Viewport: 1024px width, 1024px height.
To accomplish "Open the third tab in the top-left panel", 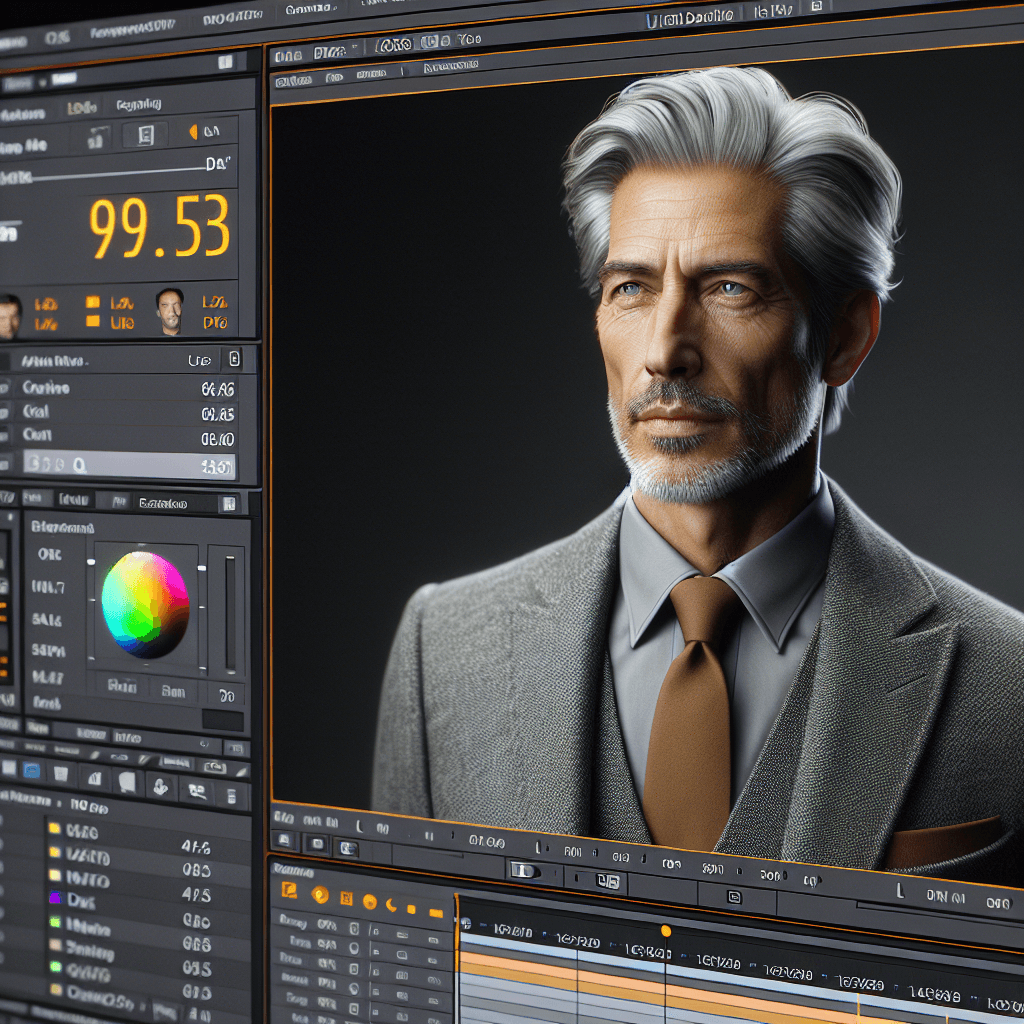I will click(x=138, y=105).
